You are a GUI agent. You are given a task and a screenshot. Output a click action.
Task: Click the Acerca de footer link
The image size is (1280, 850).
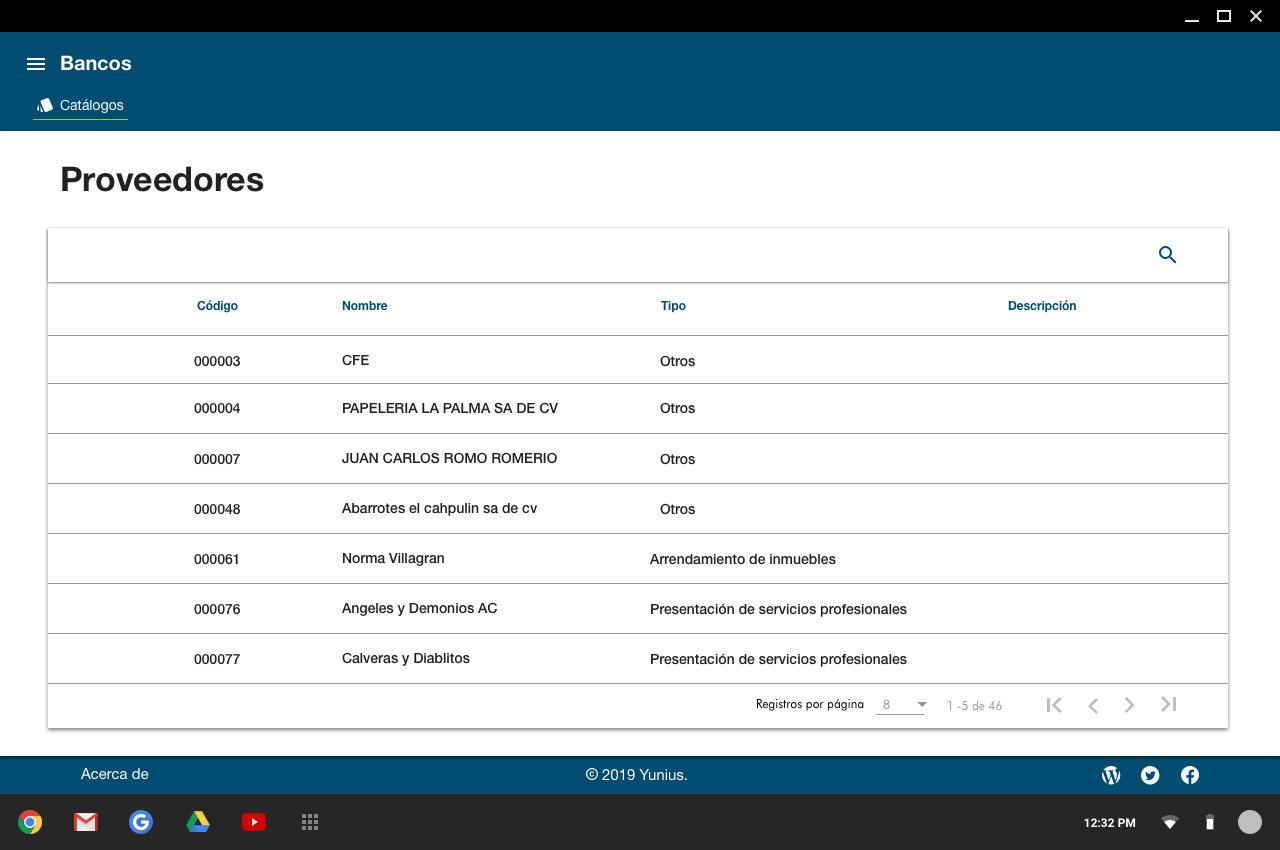coord(114,774)
